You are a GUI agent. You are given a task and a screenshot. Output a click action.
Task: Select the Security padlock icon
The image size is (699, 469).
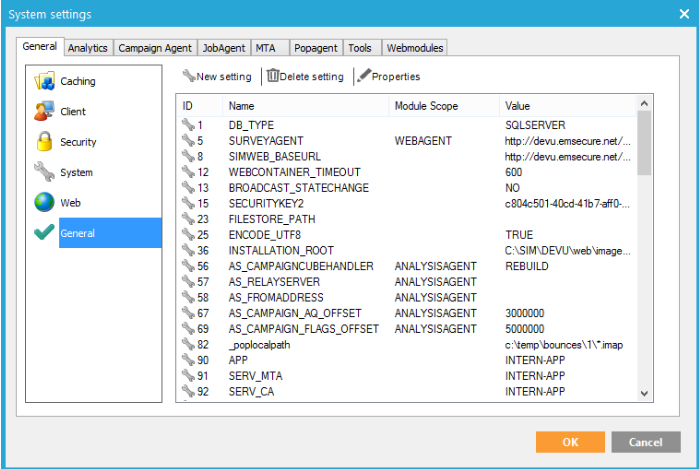pyautogui.click(x=44, y=142)
